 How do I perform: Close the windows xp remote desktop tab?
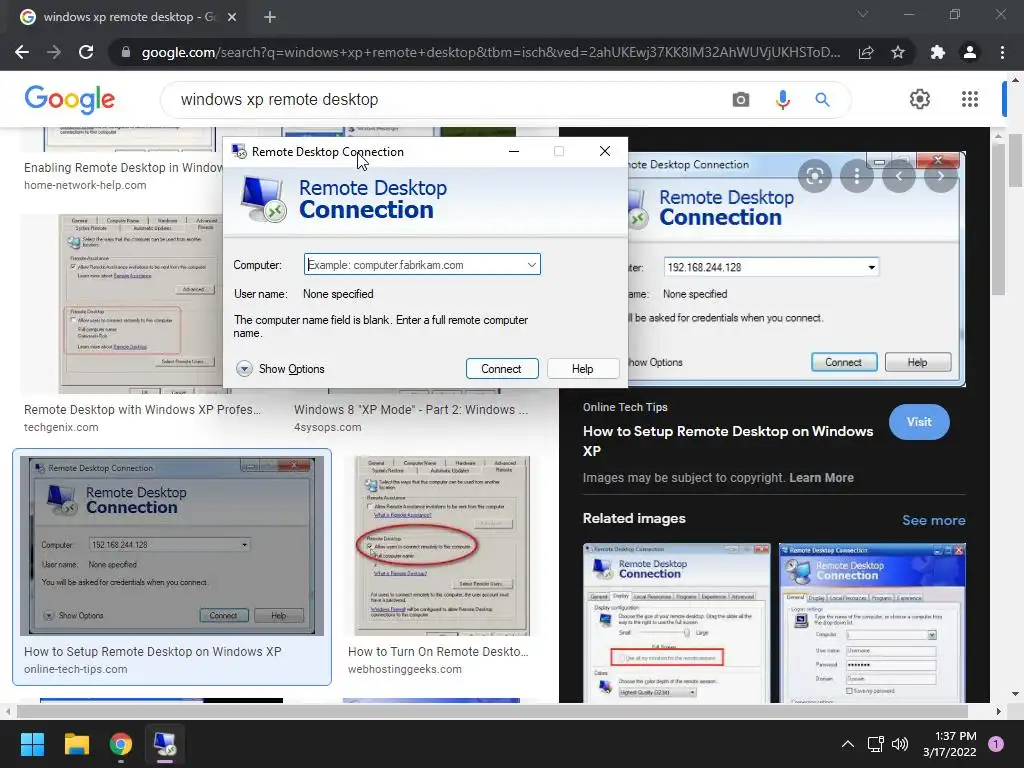point(232,17)
